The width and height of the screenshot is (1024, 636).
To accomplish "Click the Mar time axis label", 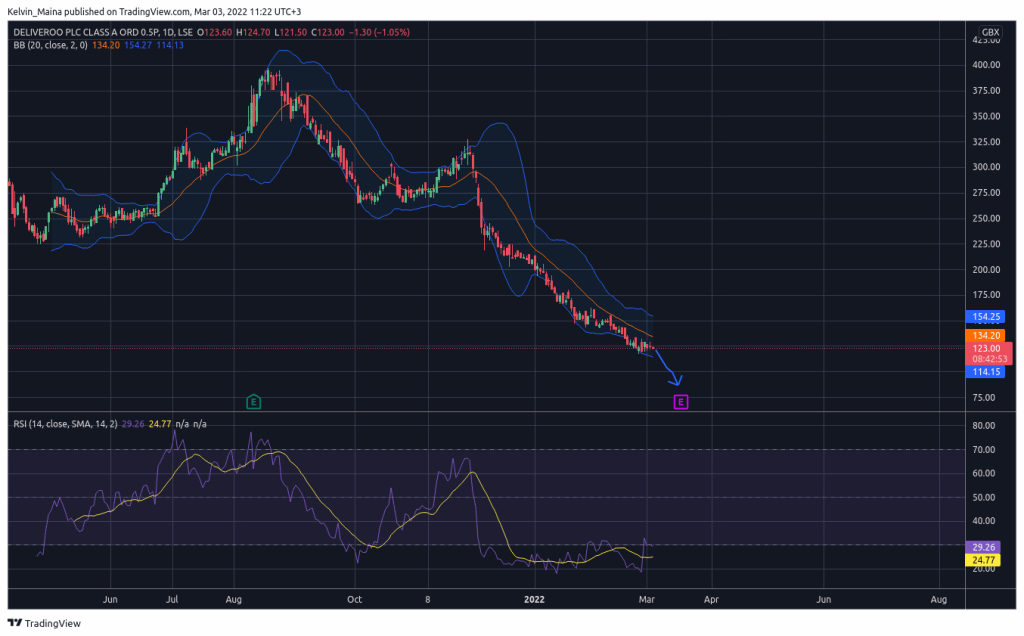I will tap(647, 599).
